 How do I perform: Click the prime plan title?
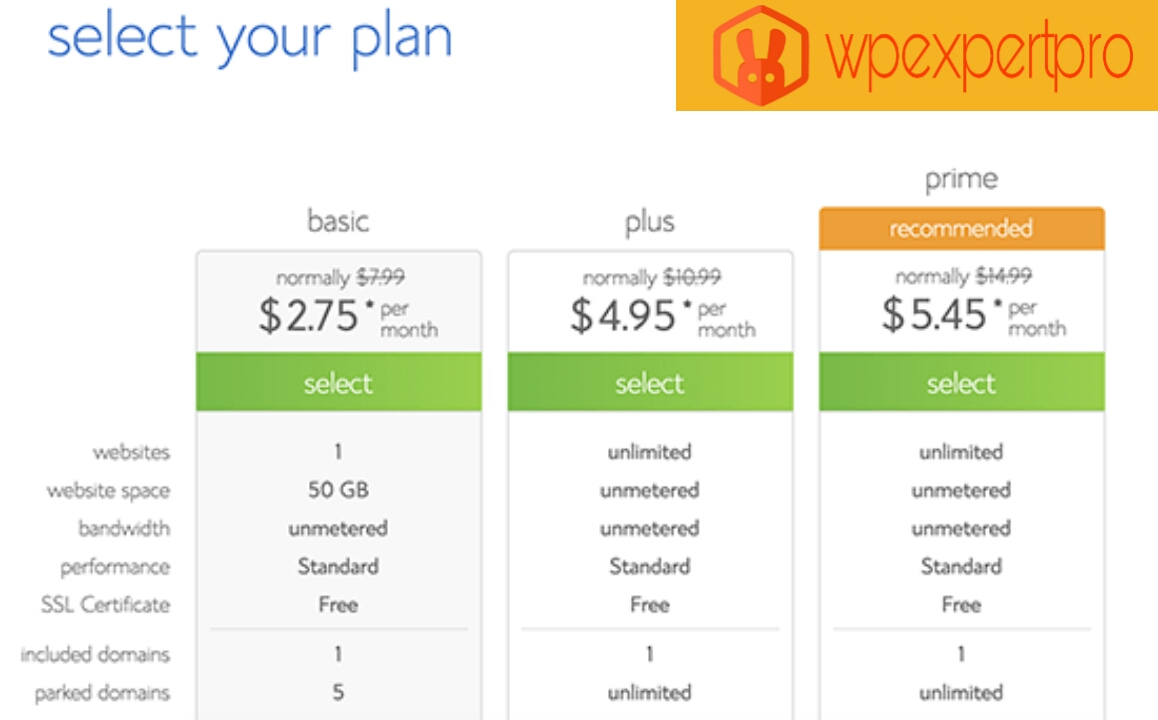coord(961,179)
